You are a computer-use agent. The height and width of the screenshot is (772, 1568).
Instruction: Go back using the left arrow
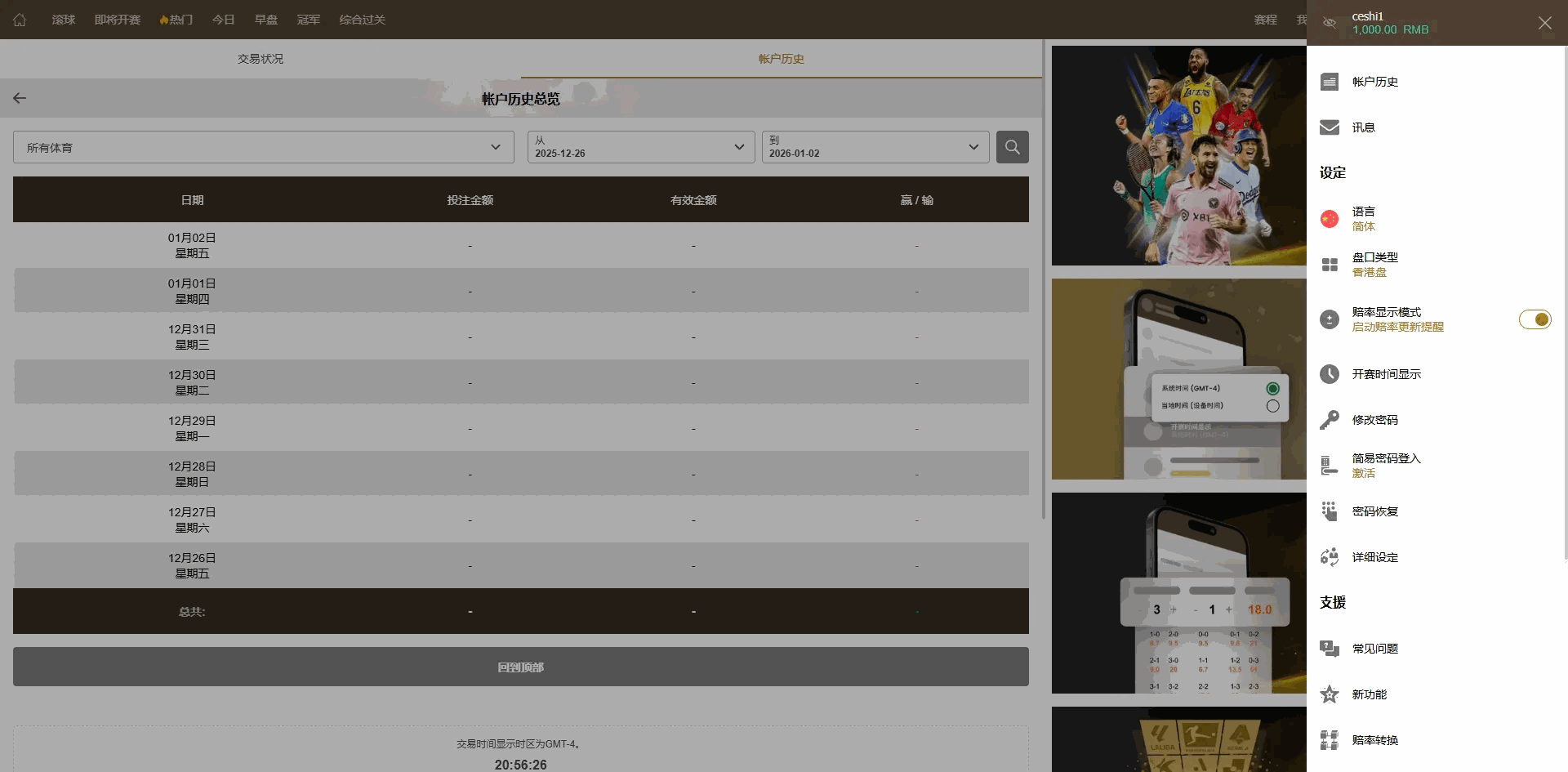[x=20, y=98]
